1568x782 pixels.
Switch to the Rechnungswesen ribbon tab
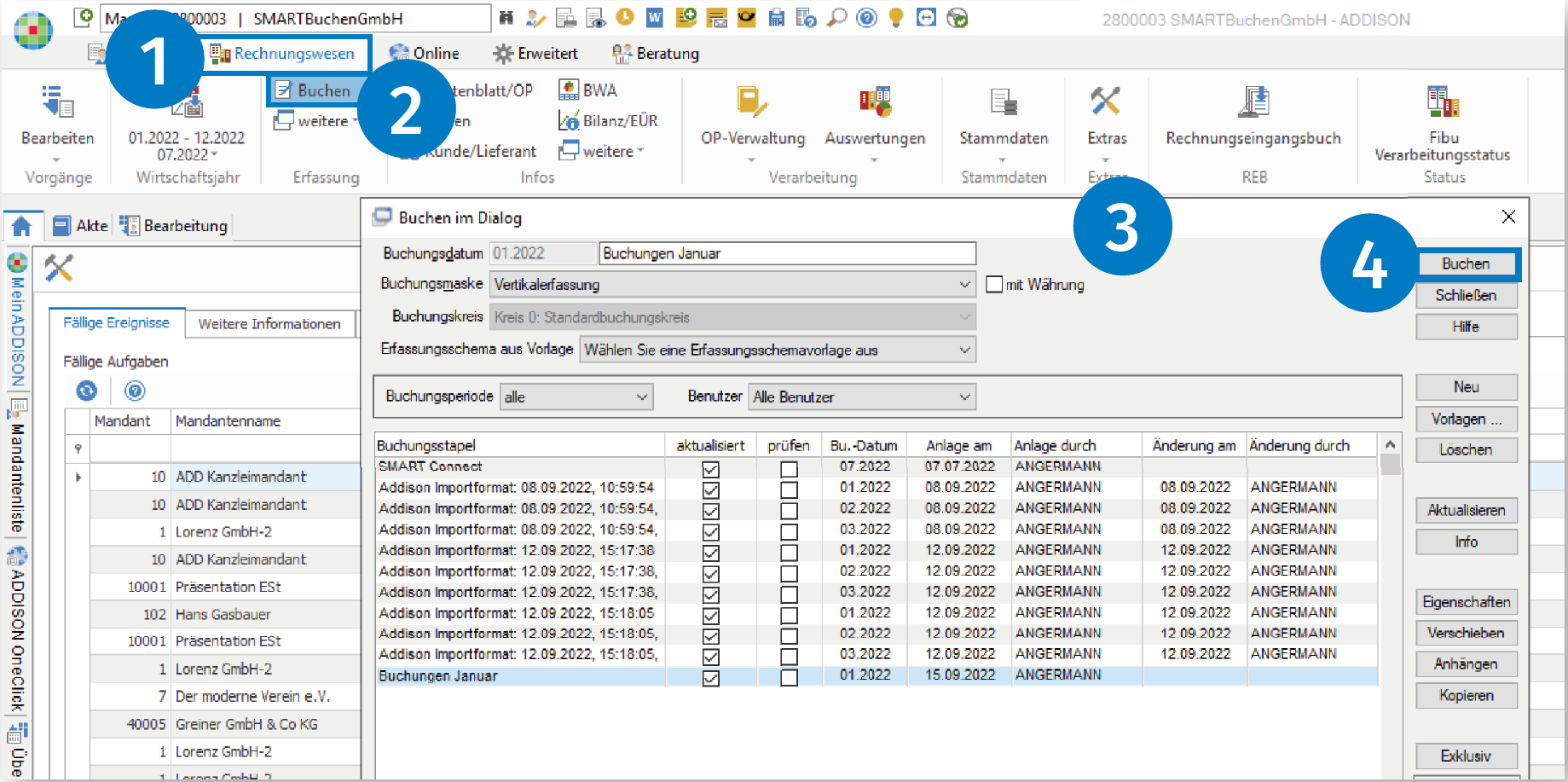[282, 54]
